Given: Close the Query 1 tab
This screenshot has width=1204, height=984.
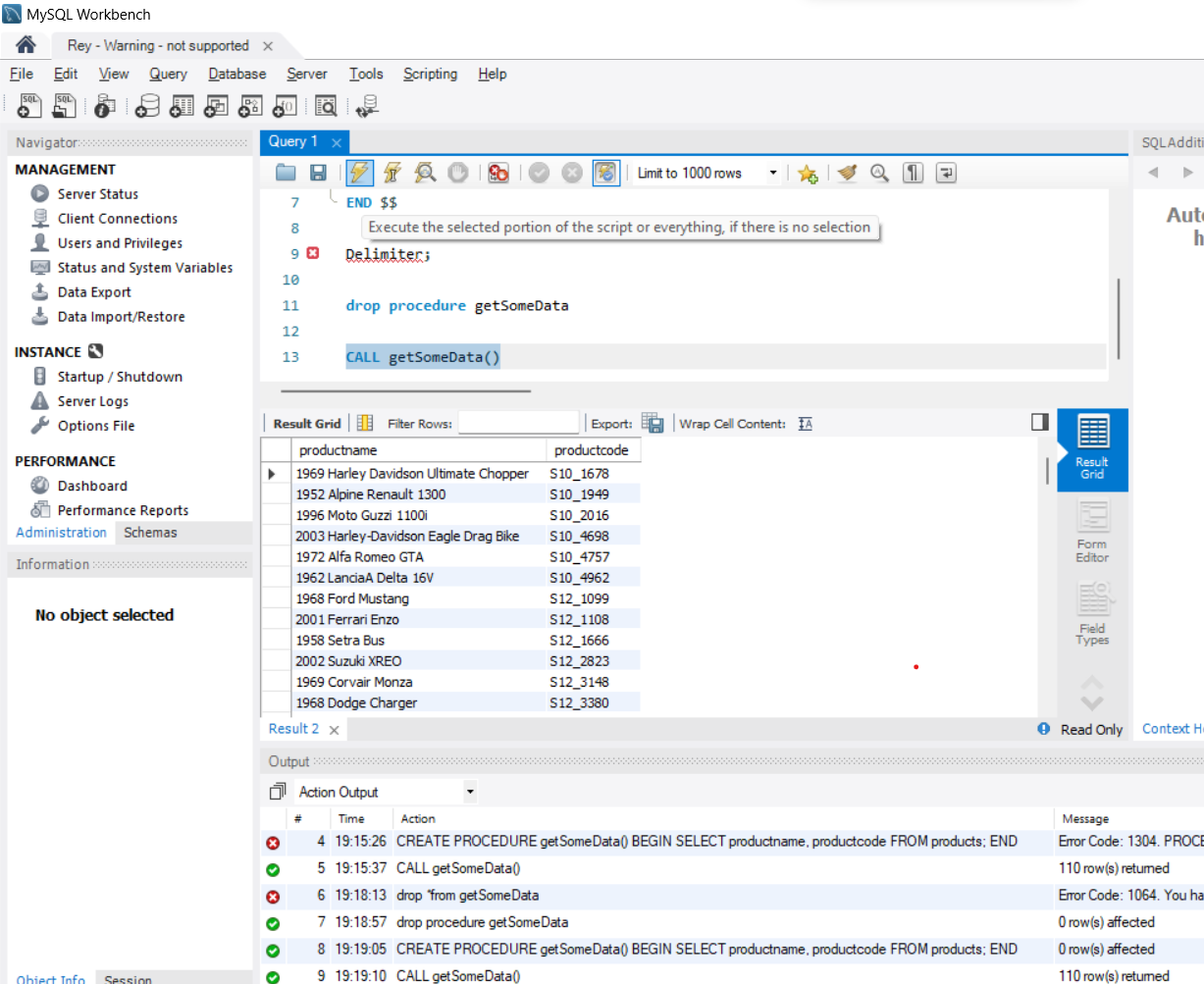Looking at the screenshot, I should tap(337, 142).
